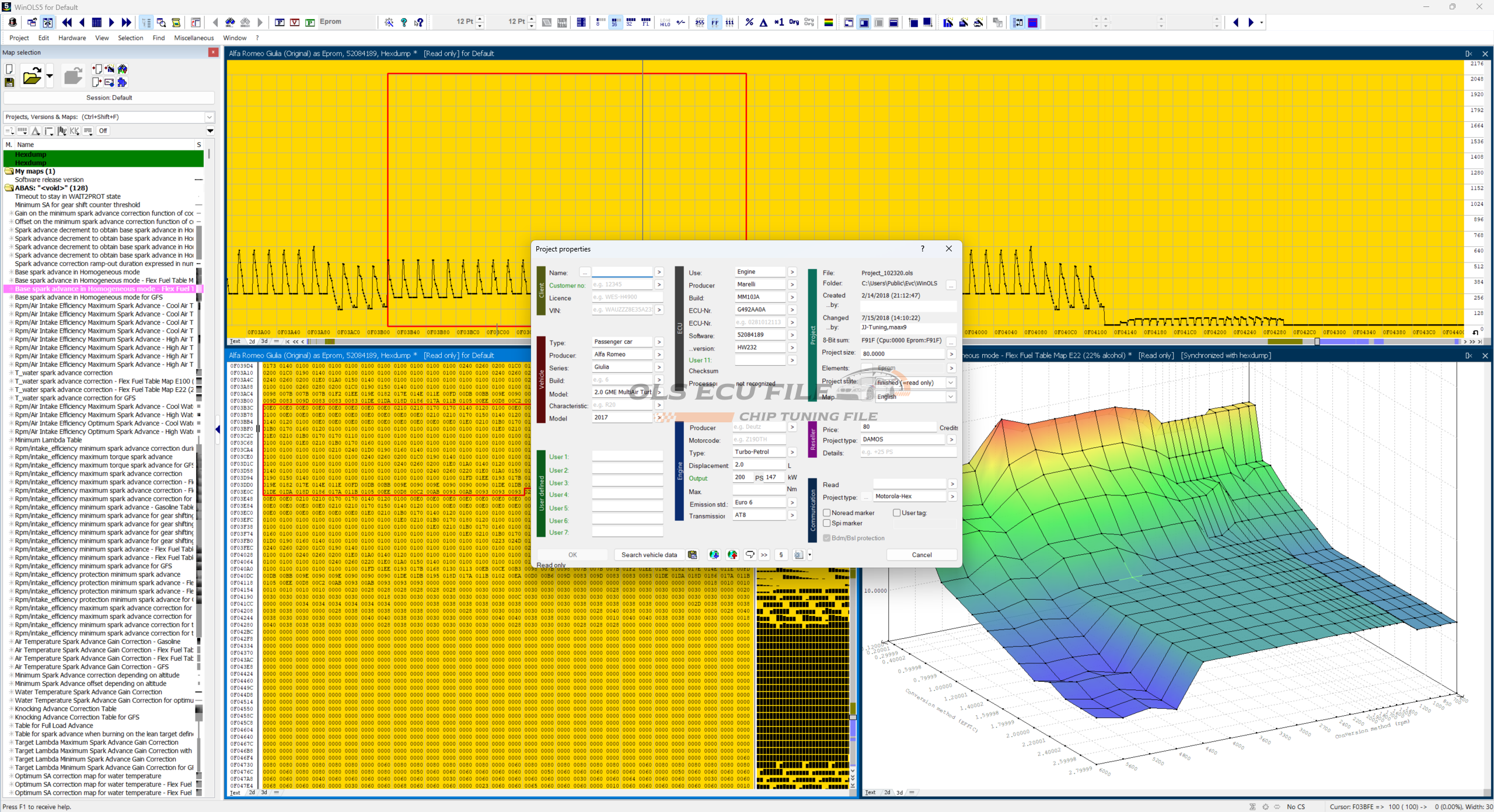The width and height of the screenshot is (1494, 812).
Task: Click the delta difference display icon
Action: tap(763, 23)
